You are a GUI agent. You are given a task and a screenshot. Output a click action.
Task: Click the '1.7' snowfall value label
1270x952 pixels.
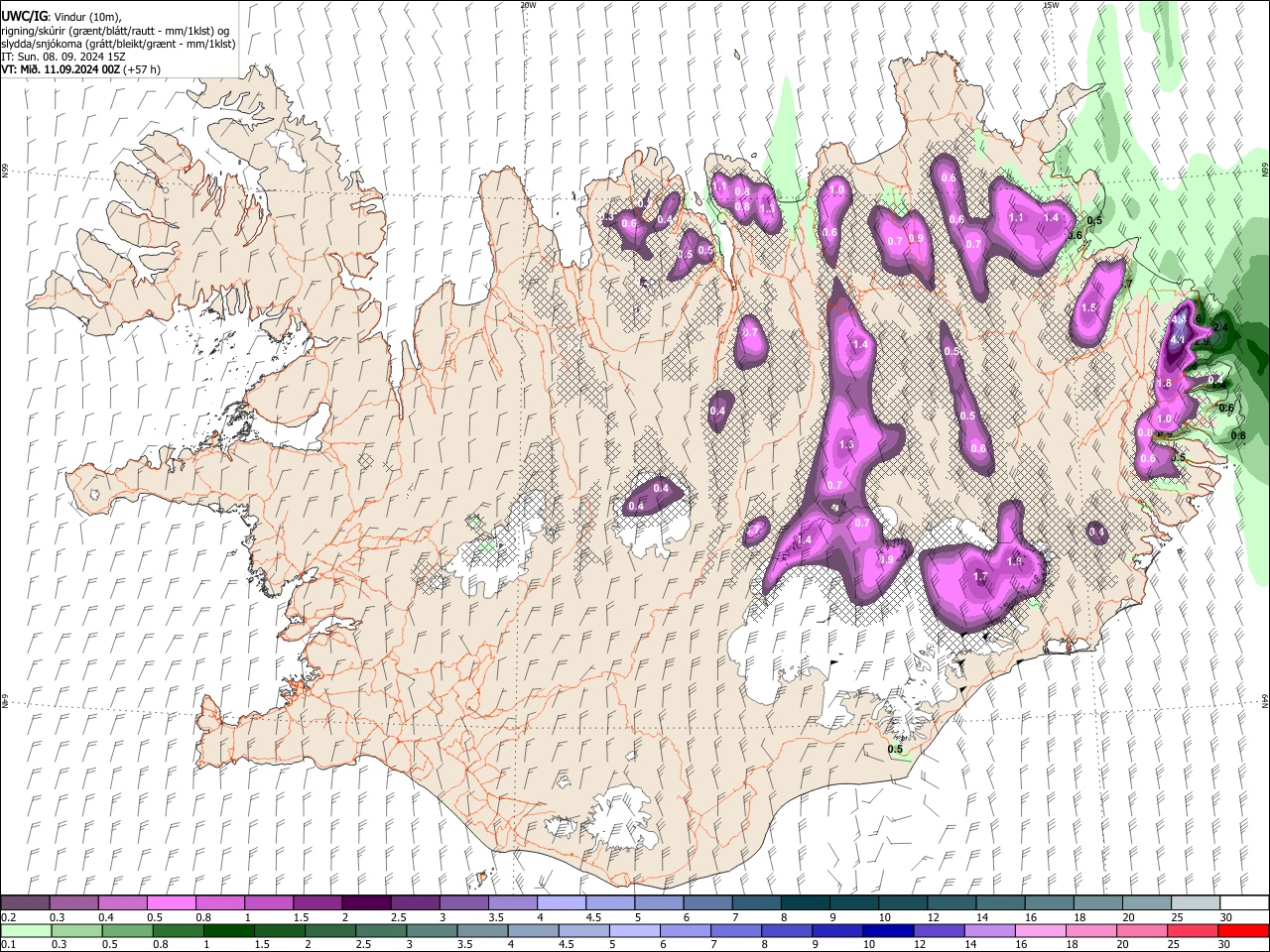click(x=980, y=576)
